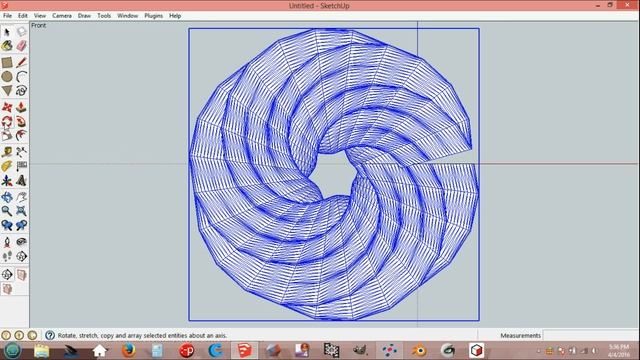Screen dimensions: 640x360
Task: Choose the Offset tool
Action: tap(22, 136)
